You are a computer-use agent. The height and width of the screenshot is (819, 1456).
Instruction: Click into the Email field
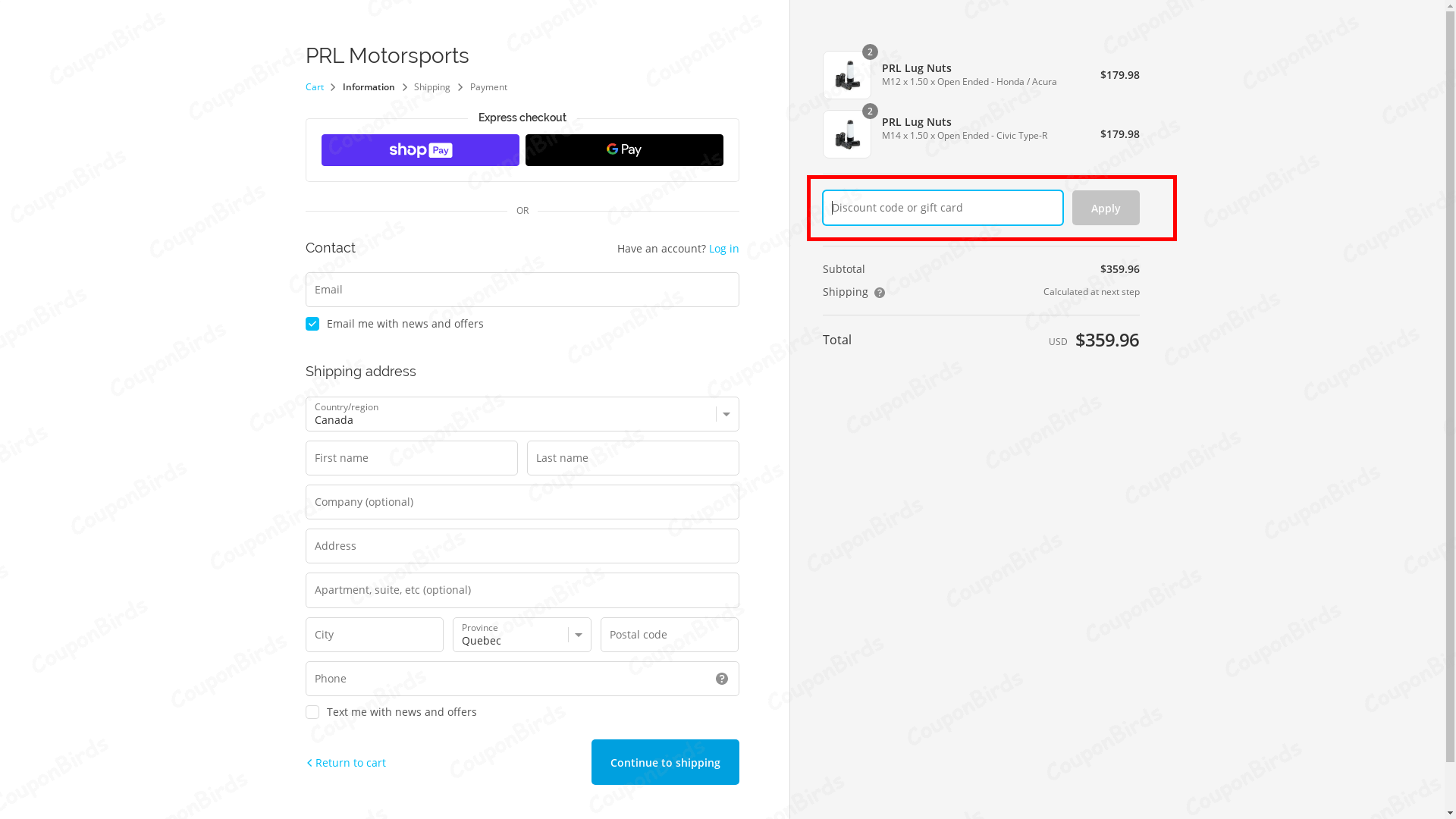(522, 290)
